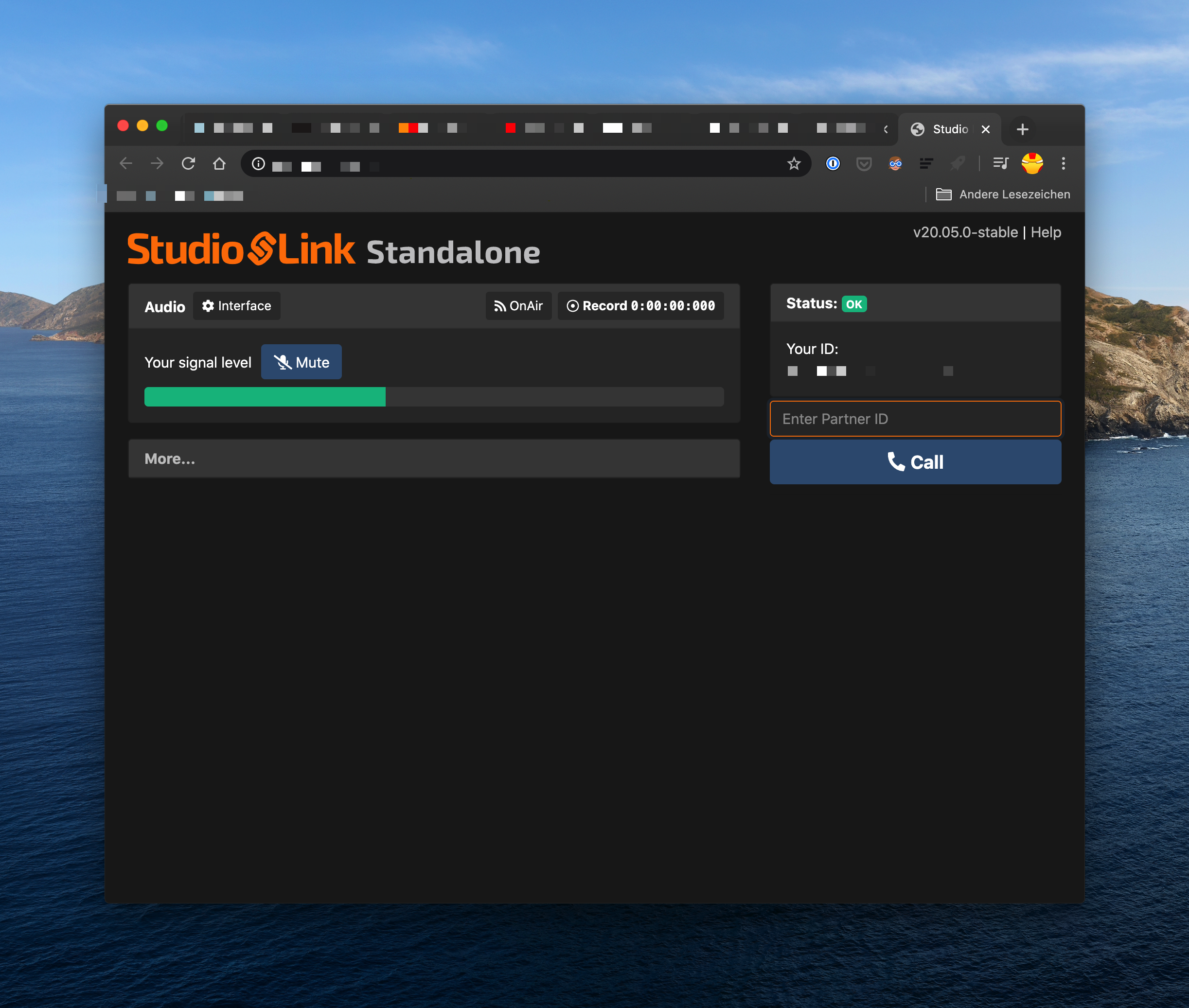Click the cartoon face with glasses extension
The image size is (1189, 1008).
point(895,164)
